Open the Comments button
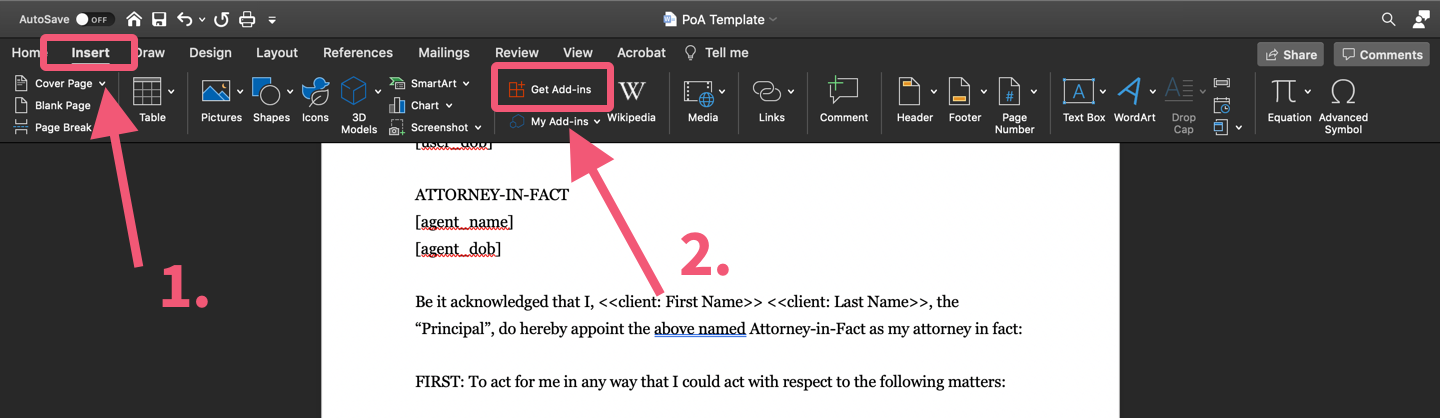The image size is (1440, 418). [1383, 54]
